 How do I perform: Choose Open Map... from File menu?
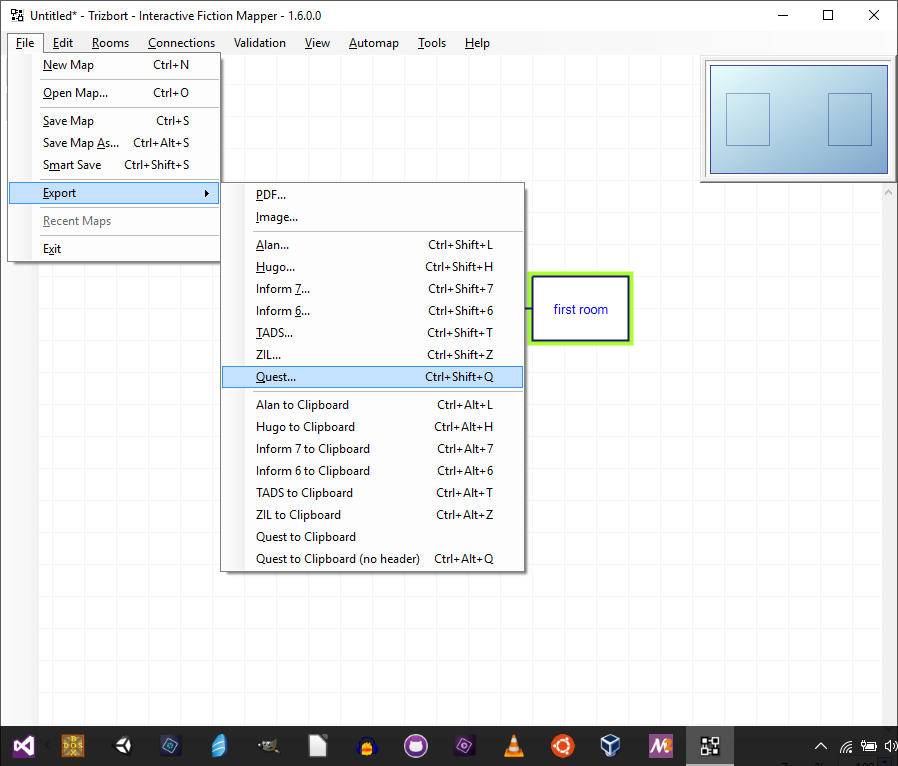point(114,93)
